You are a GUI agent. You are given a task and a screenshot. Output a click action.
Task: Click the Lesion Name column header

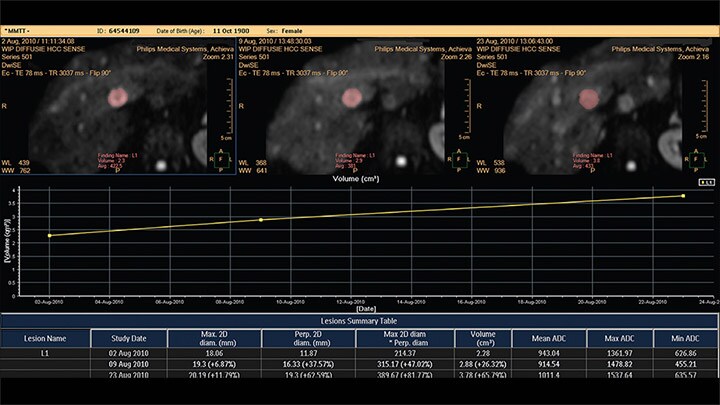[x=44, y=338]
